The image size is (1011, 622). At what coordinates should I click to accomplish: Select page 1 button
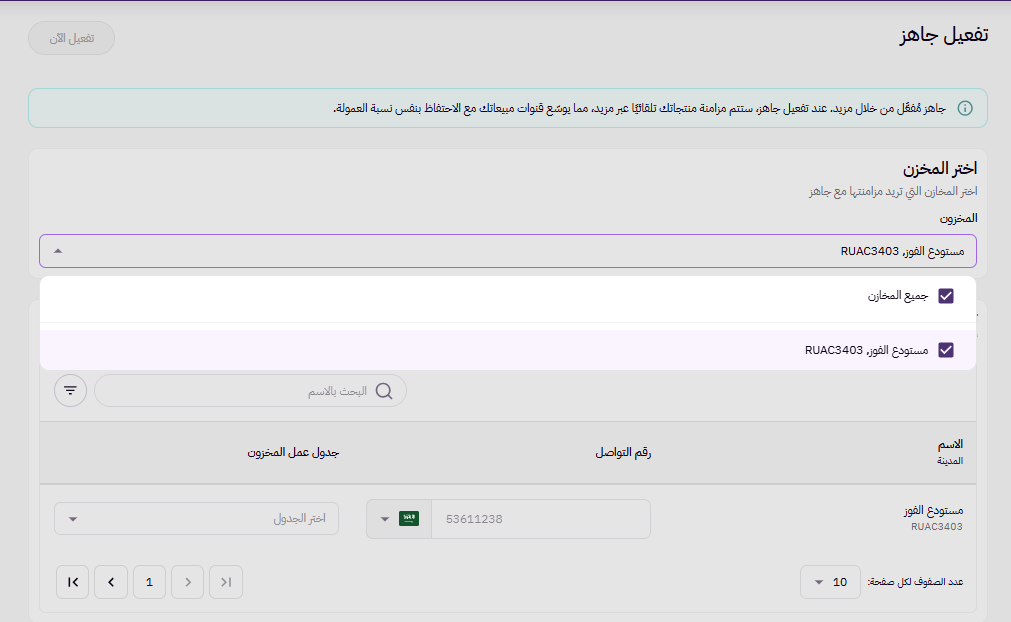pos(150,582)
